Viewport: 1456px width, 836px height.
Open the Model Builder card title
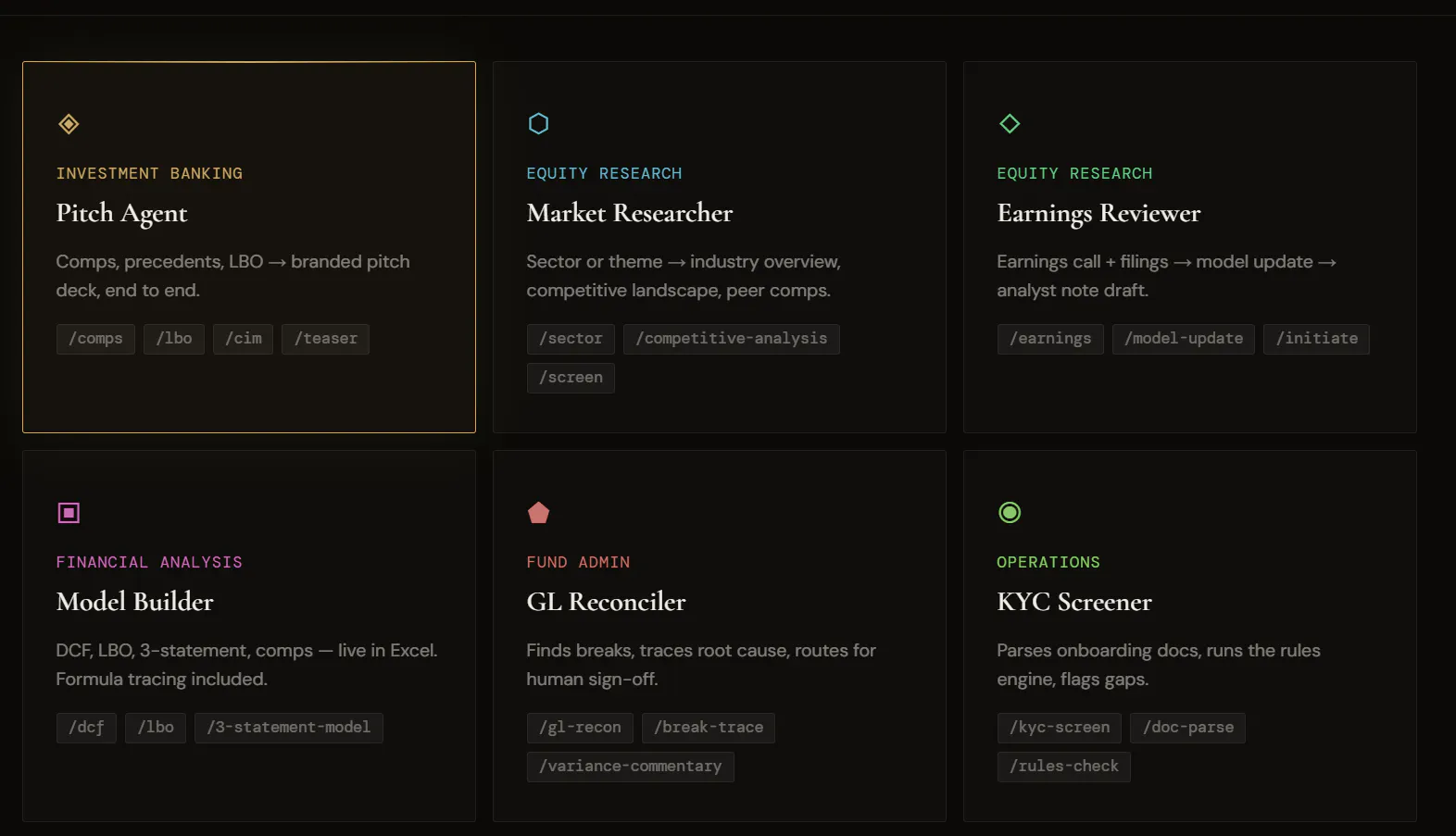coord(134,603)
